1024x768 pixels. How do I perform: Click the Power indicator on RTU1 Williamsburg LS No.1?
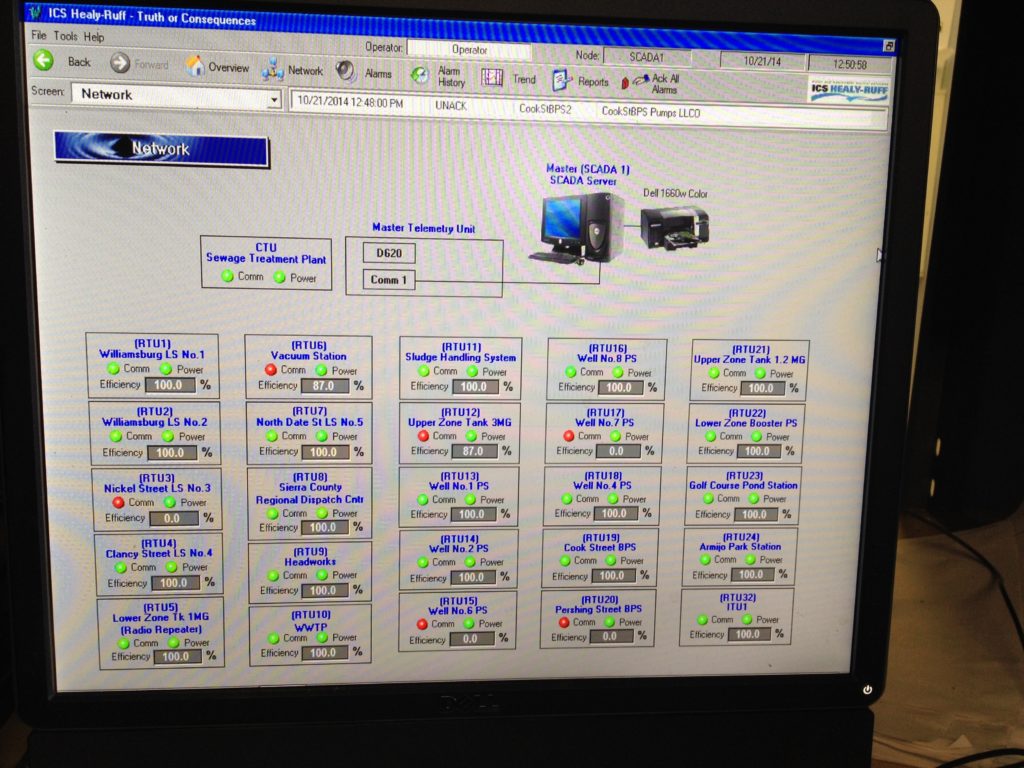point(166,369)
